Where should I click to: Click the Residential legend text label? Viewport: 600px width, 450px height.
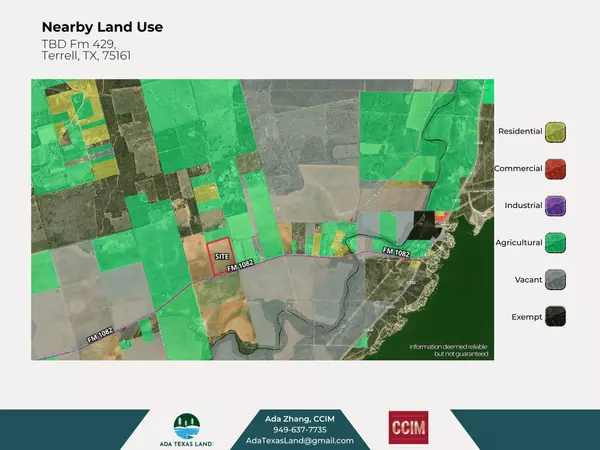coord(520,132)
